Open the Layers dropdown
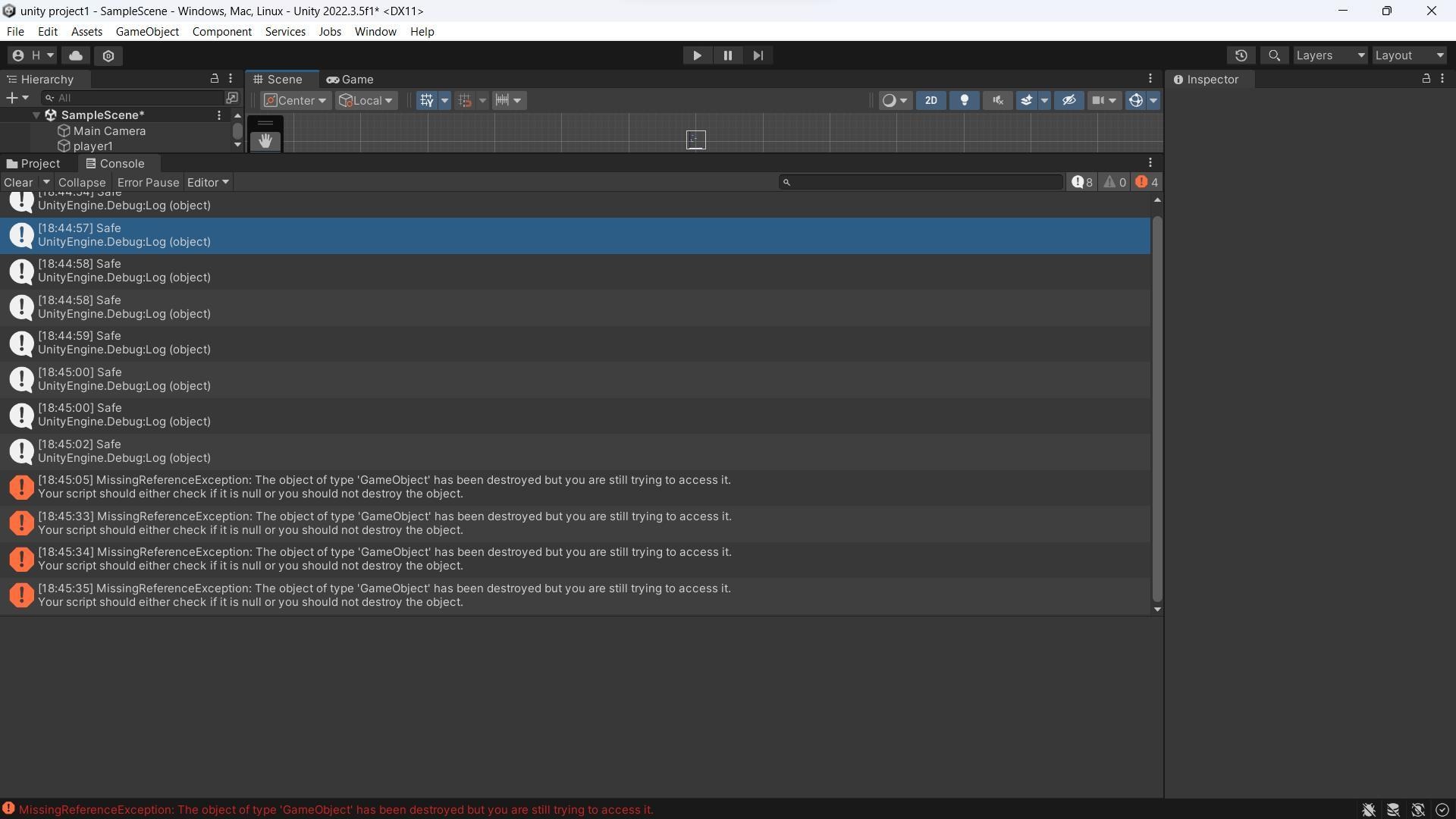The width and height of the screenshot is (1456, 819). point(1329,55)
